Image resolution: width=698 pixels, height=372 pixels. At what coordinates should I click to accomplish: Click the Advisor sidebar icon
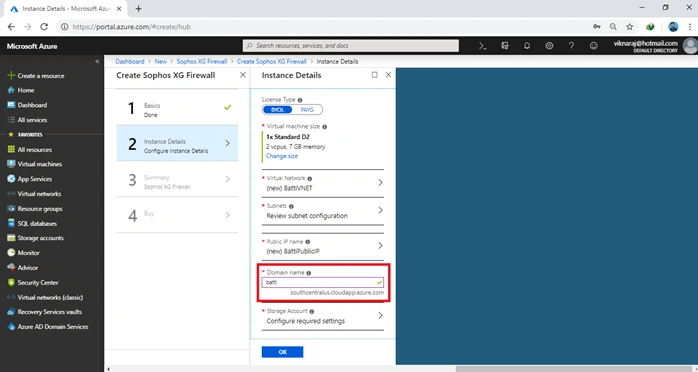(x=11, y=267)
